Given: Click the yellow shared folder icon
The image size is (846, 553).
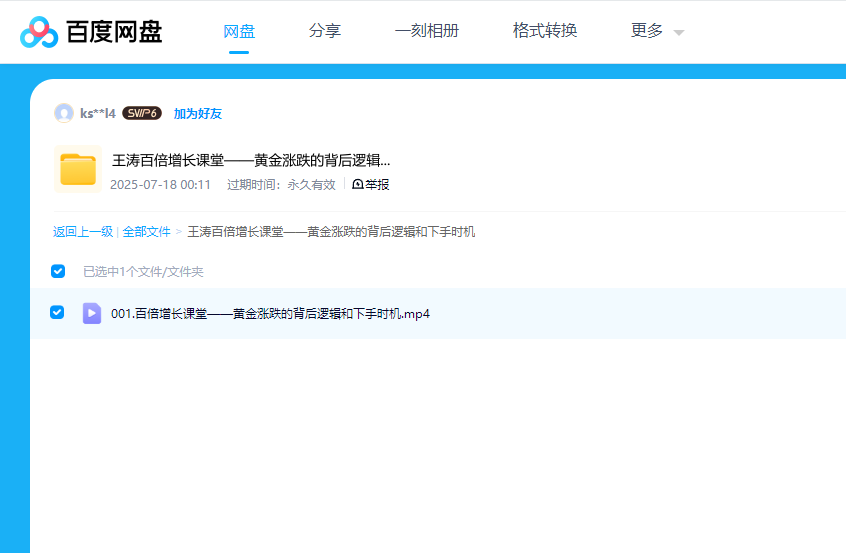Looking at the screenshot, I should (77, 169).
